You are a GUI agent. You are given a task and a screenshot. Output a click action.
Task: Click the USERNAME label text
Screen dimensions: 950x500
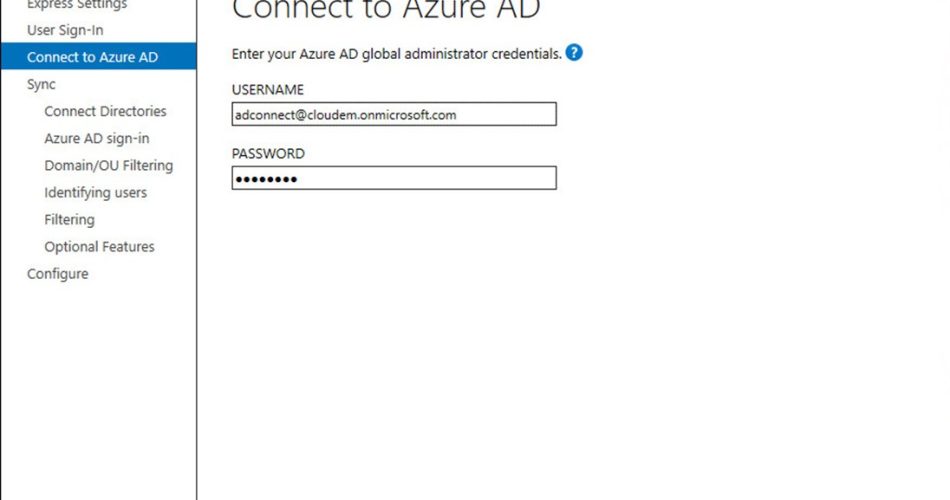point(267,90)
